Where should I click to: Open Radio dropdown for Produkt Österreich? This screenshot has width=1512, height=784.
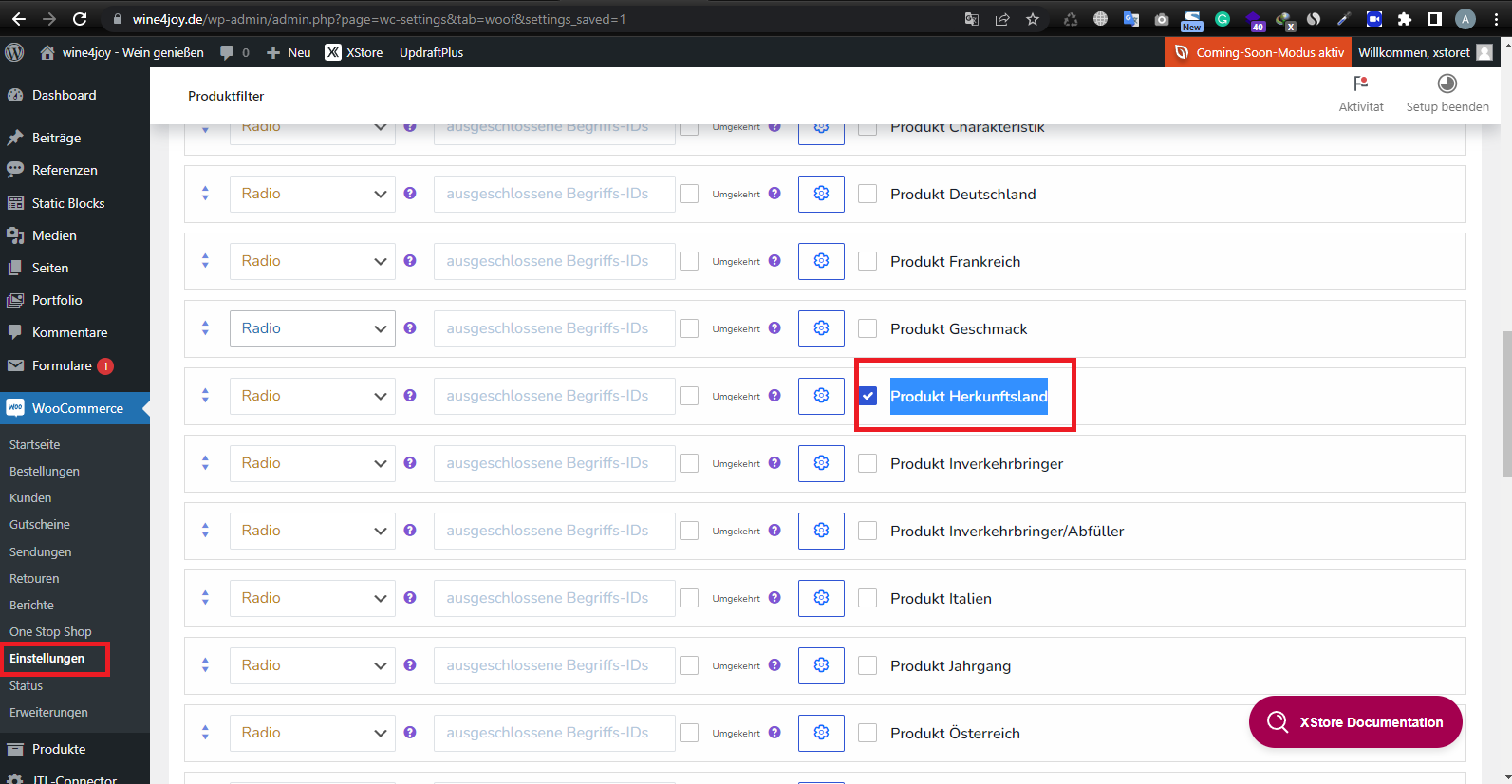pos(312,733)
